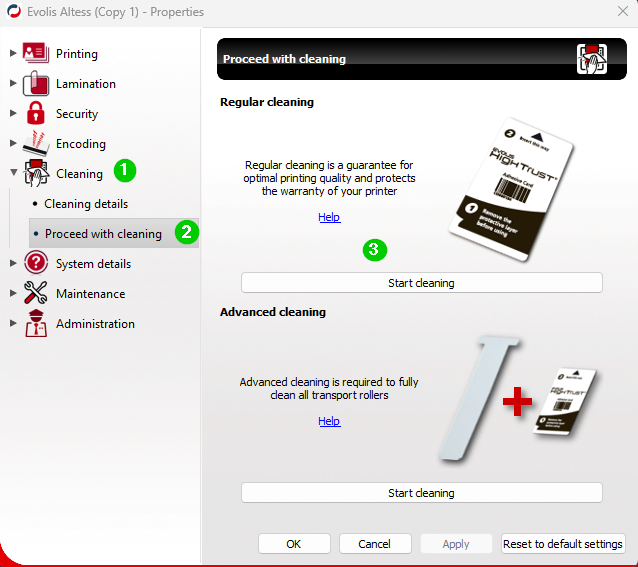Click the Printing ID card icon
Screen dimensions: 638x567
tap(36, 53)
